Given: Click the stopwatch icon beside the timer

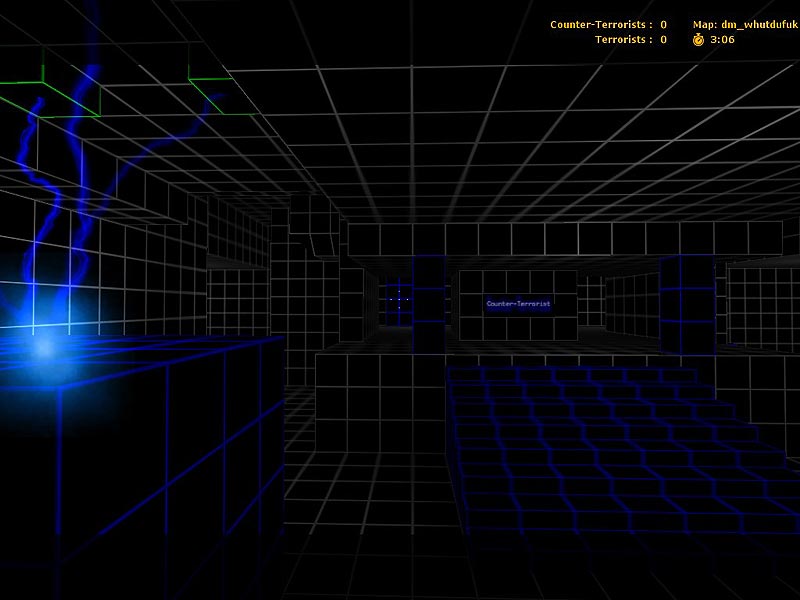Looking at the screenshot, I should [698, 40].
